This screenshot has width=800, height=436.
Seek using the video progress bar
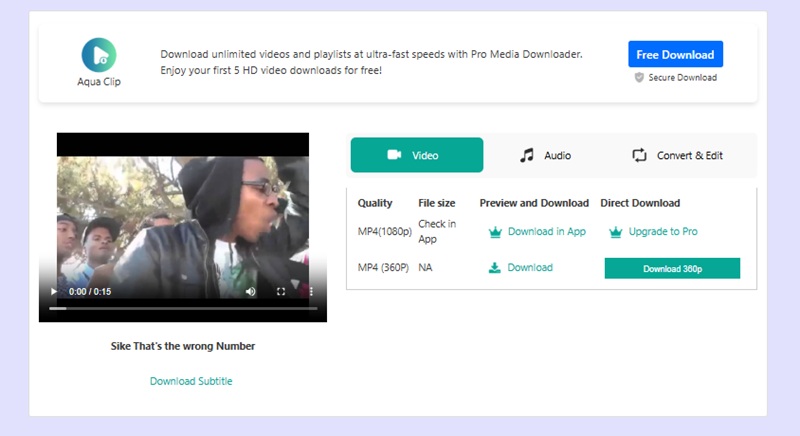pos(183,309)
